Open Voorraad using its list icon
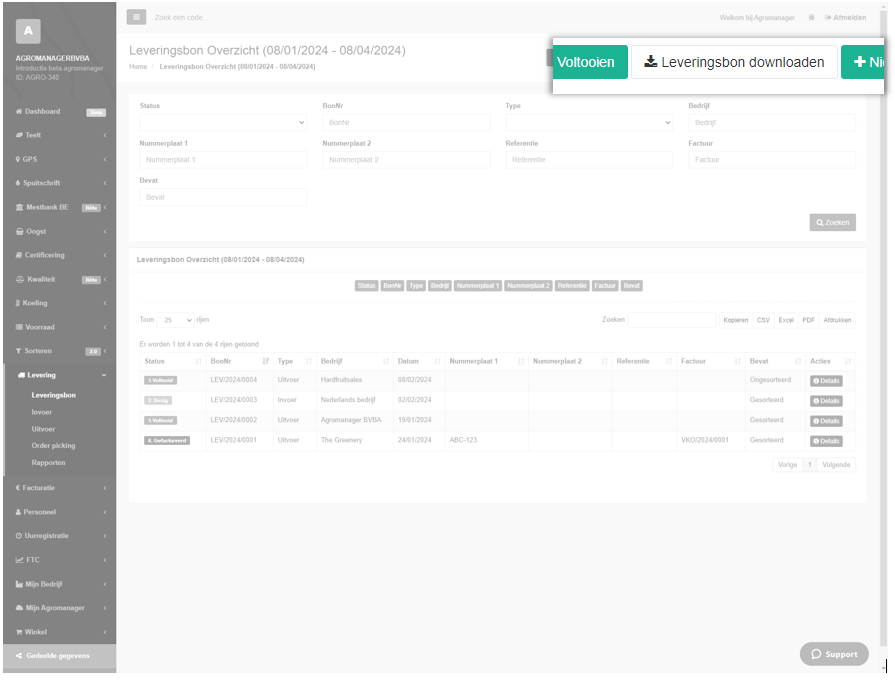 [x=20, y=327]
